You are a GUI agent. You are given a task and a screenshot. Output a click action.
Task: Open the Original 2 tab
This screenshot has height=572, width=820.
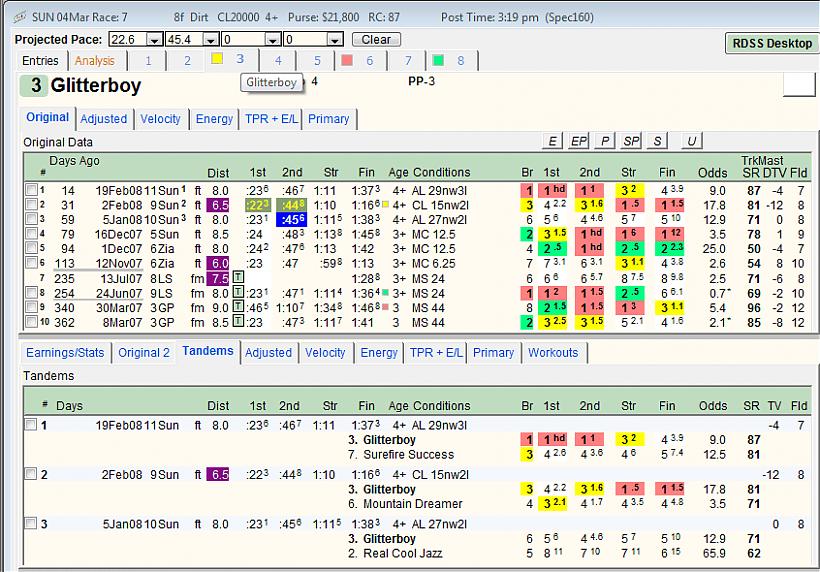point(144,353)
